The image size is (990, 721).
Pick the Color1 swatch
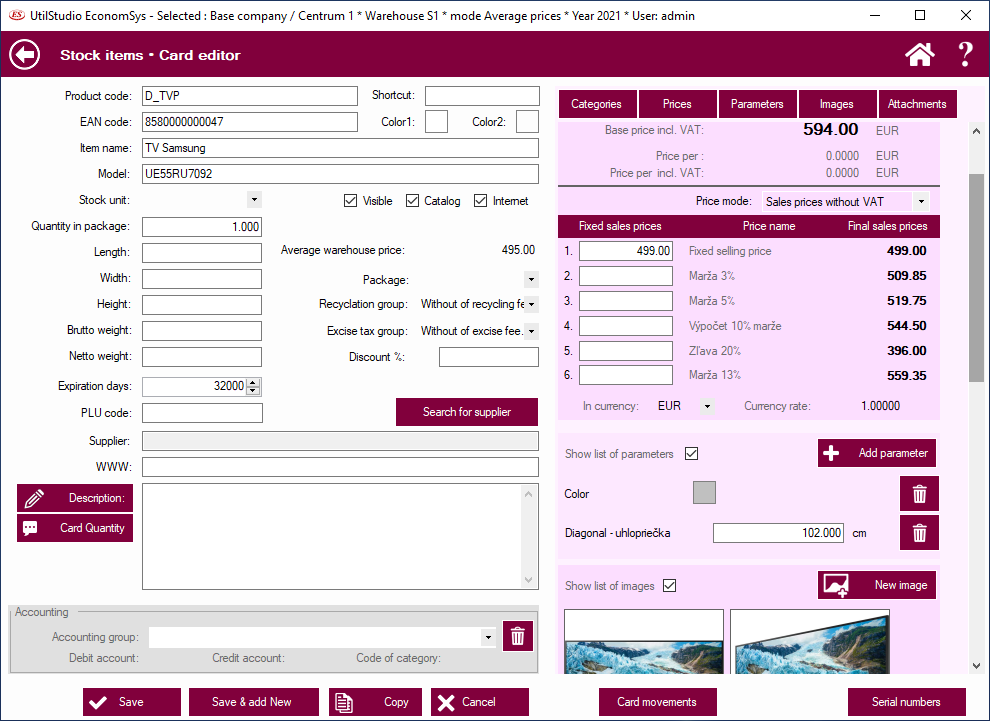pos(436,121)
